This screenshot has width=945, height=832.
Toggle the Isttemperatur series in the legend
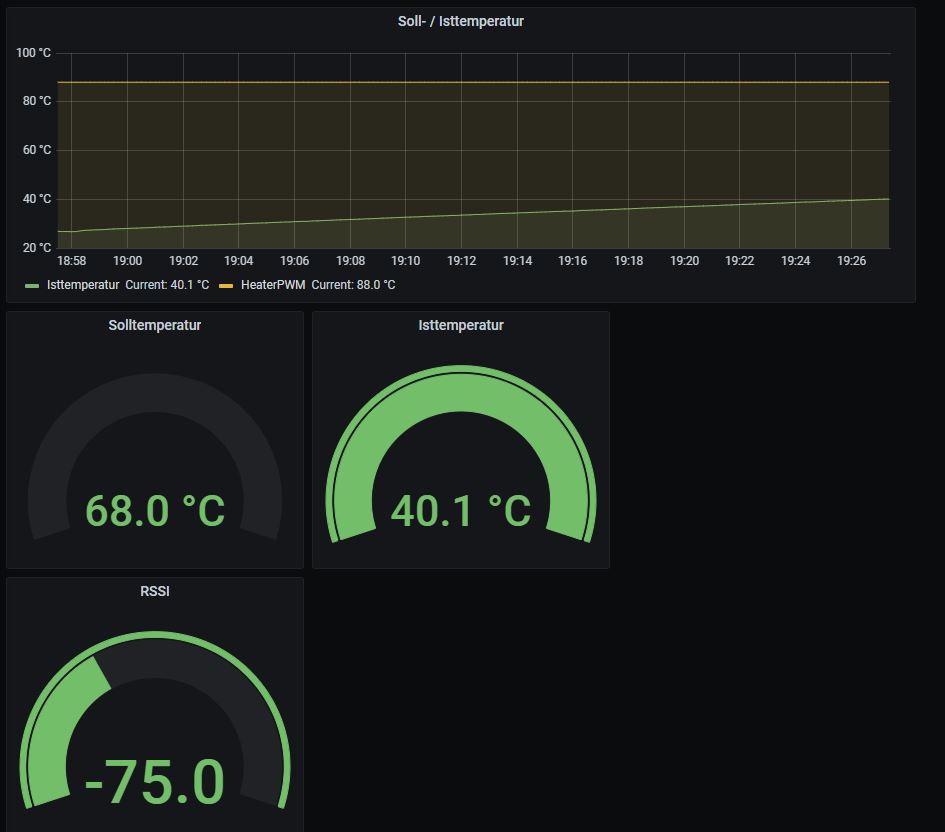click(83, 285)
